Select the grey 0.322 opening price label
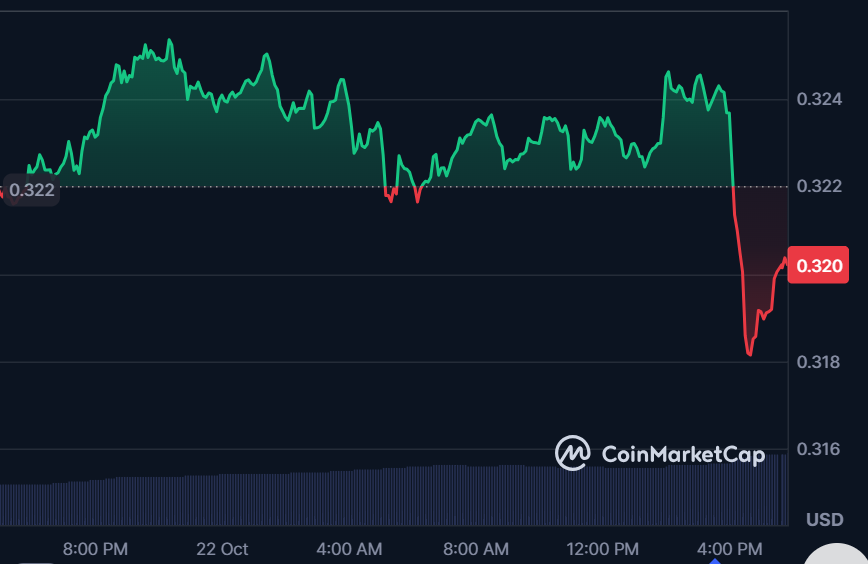The height and width of the screenshot is (564, 868). pos(31,189)
